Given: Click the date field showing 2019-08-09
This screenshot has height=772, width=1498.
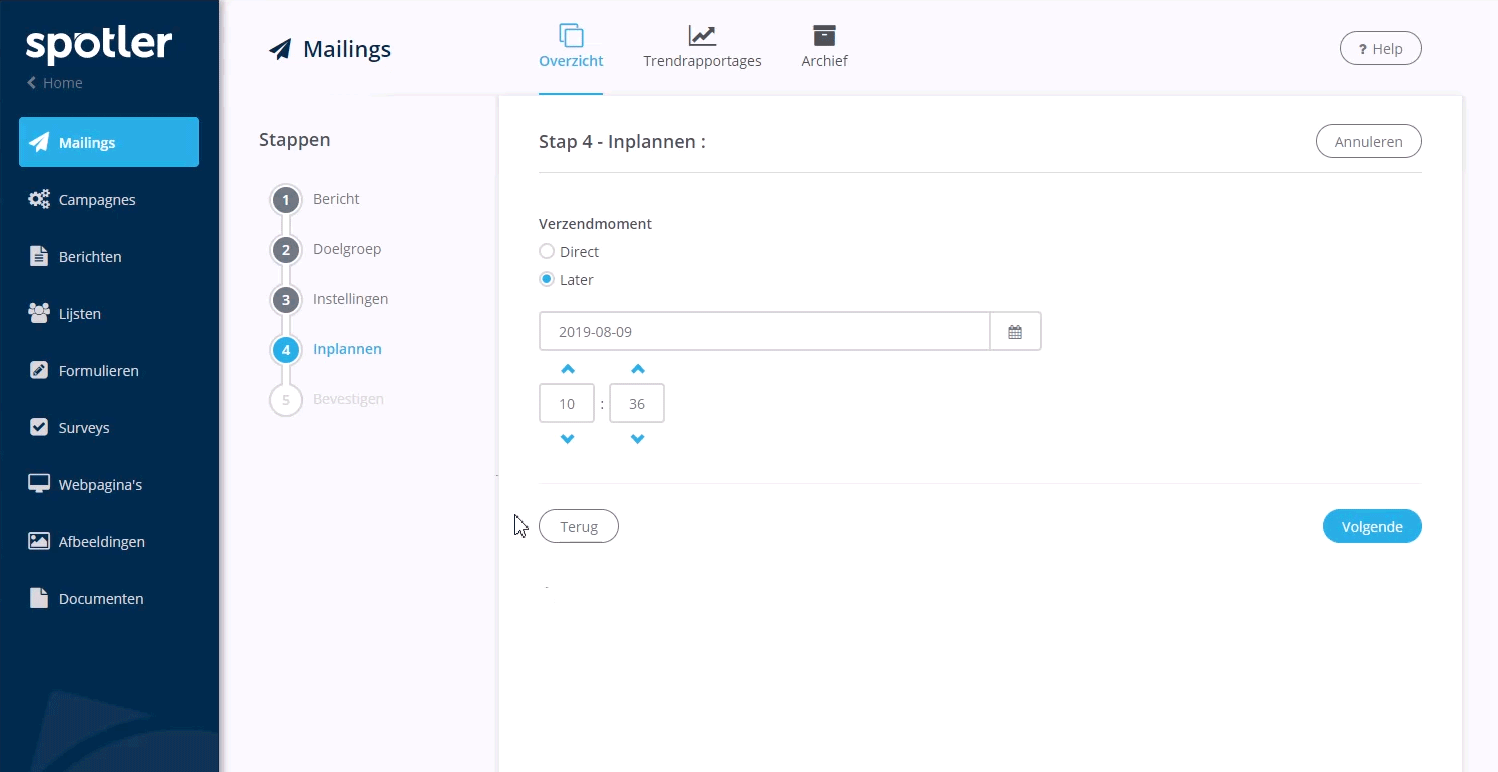Looking at the screenshot, I should pos(764,331).
